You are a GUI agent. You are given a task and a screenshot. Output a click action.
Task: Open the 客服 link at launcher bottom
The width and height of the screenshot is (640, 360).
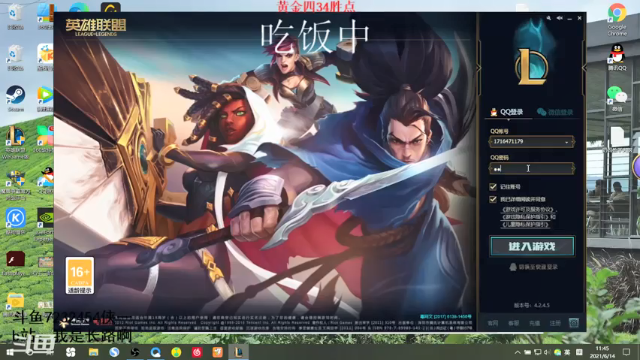(513, 323)
